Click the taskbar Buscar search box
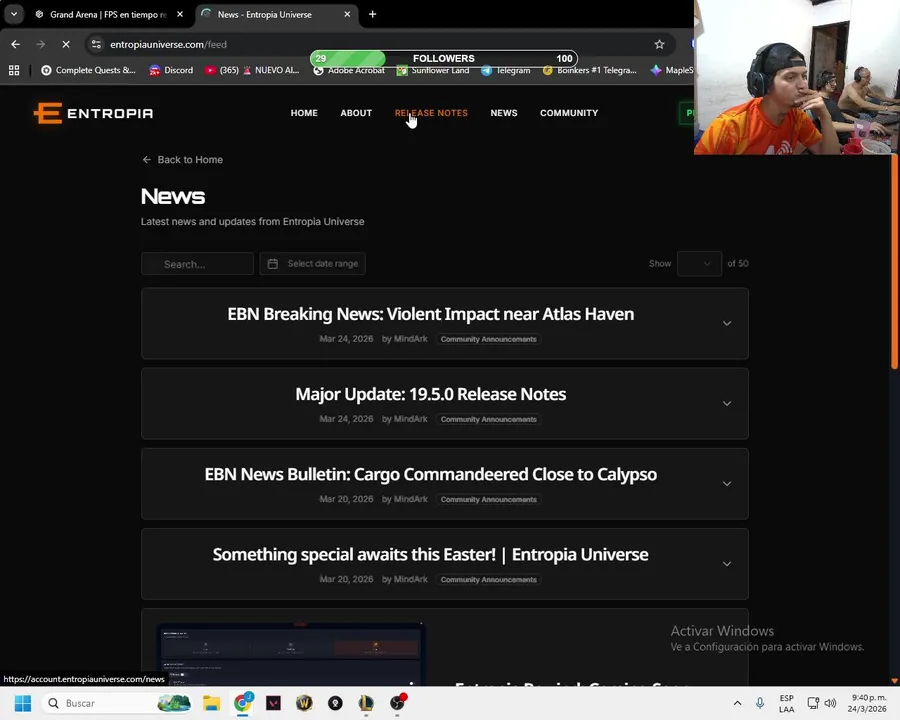The height and width of the screenshot is (720, 900). (117, 703)
